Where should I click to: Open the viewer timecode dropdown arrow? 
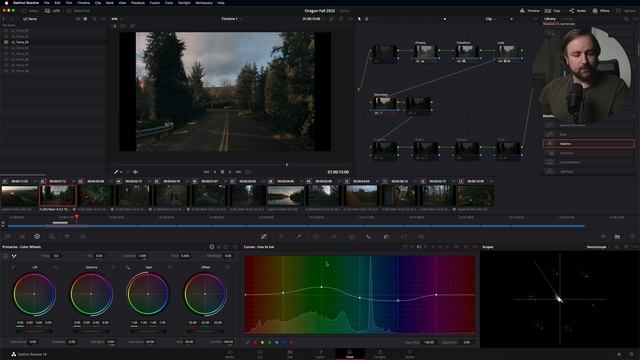point(324,19)
